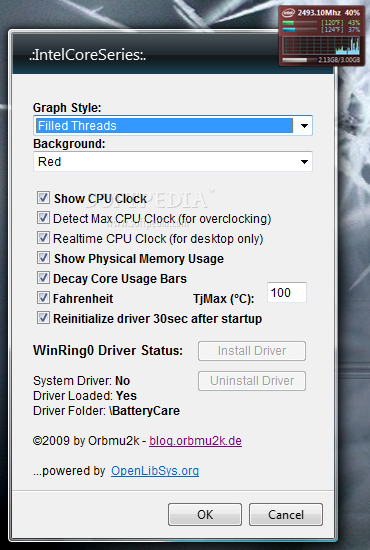
Task: Click the [124°F] temperature reading in gadget
Action: [332, 29]
